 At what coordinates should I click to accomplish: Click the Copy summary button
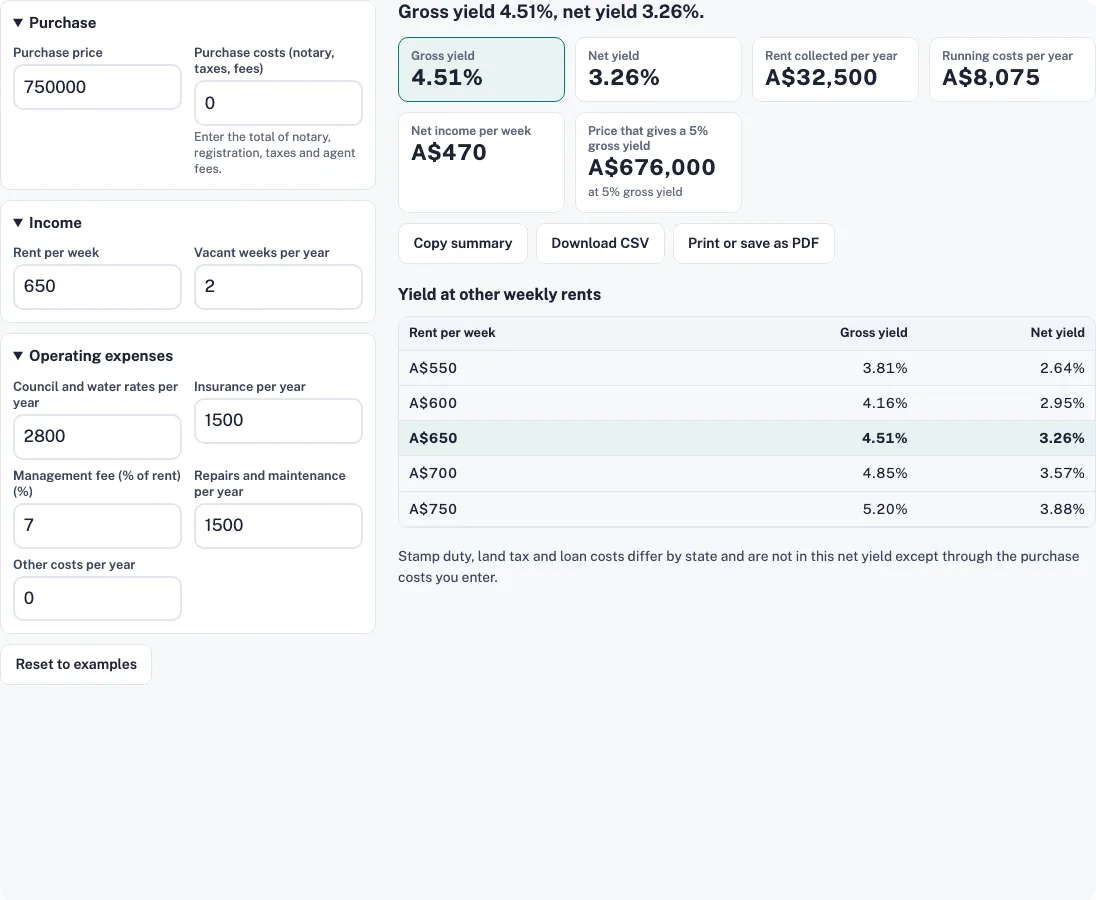point(463,243)
